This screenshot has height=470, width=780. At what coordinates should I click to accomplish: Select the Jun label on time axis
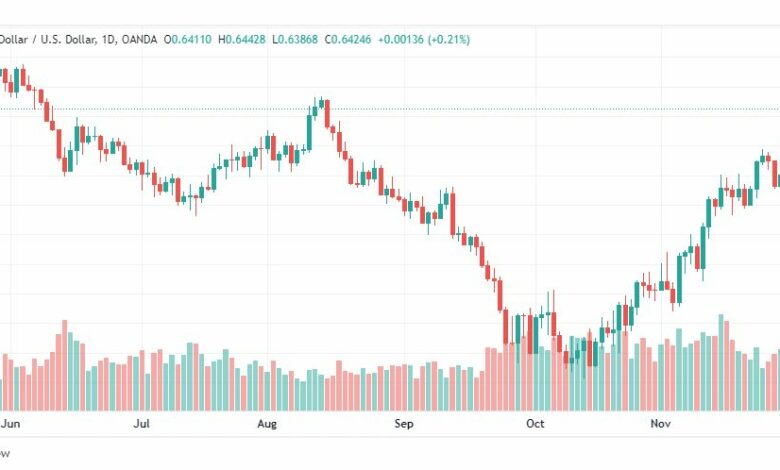pyautogui.click(x=10, y=424)
